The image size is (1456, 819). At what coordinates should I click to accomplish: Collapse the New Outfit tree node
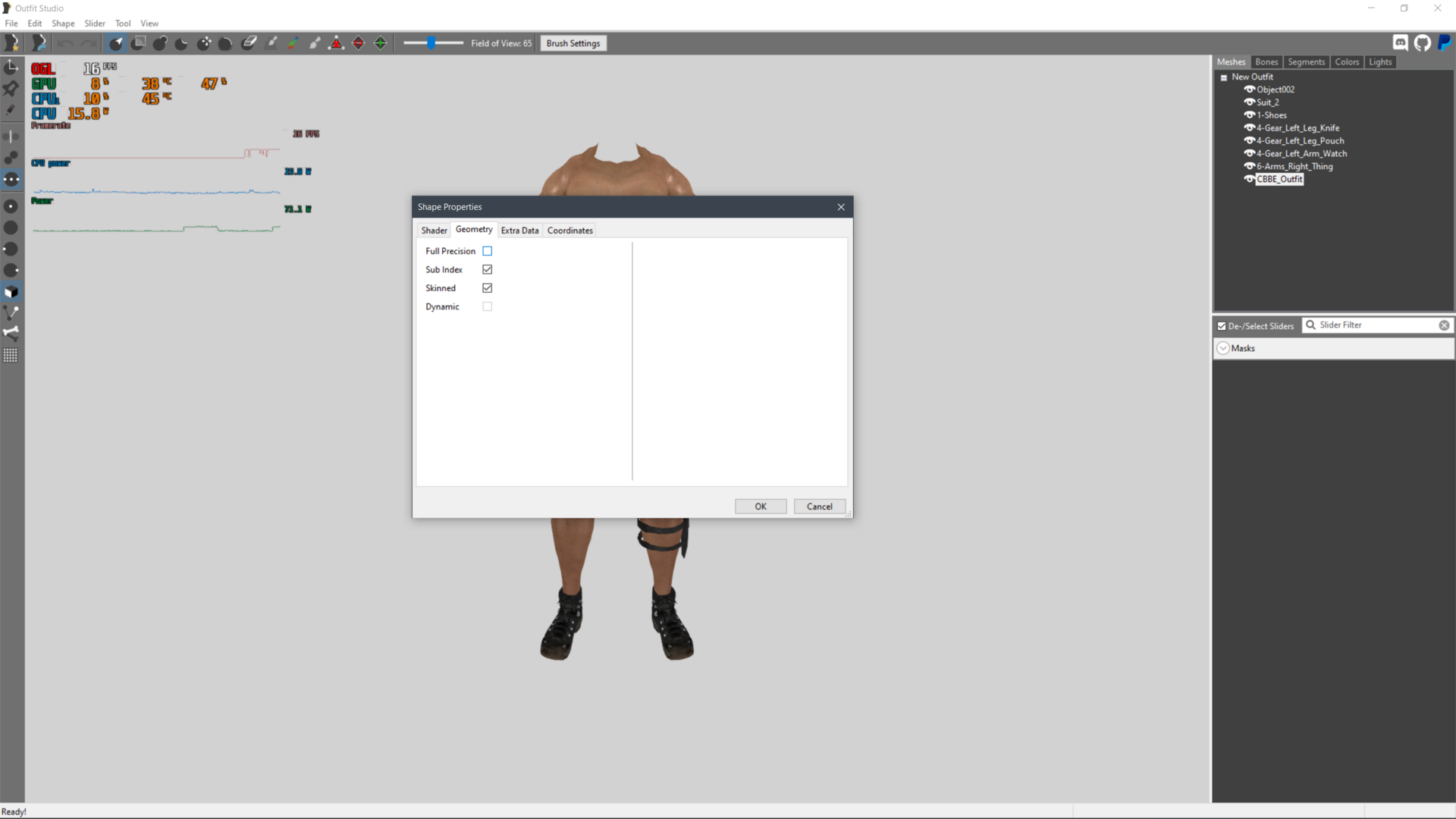(x=1223, y=77)
